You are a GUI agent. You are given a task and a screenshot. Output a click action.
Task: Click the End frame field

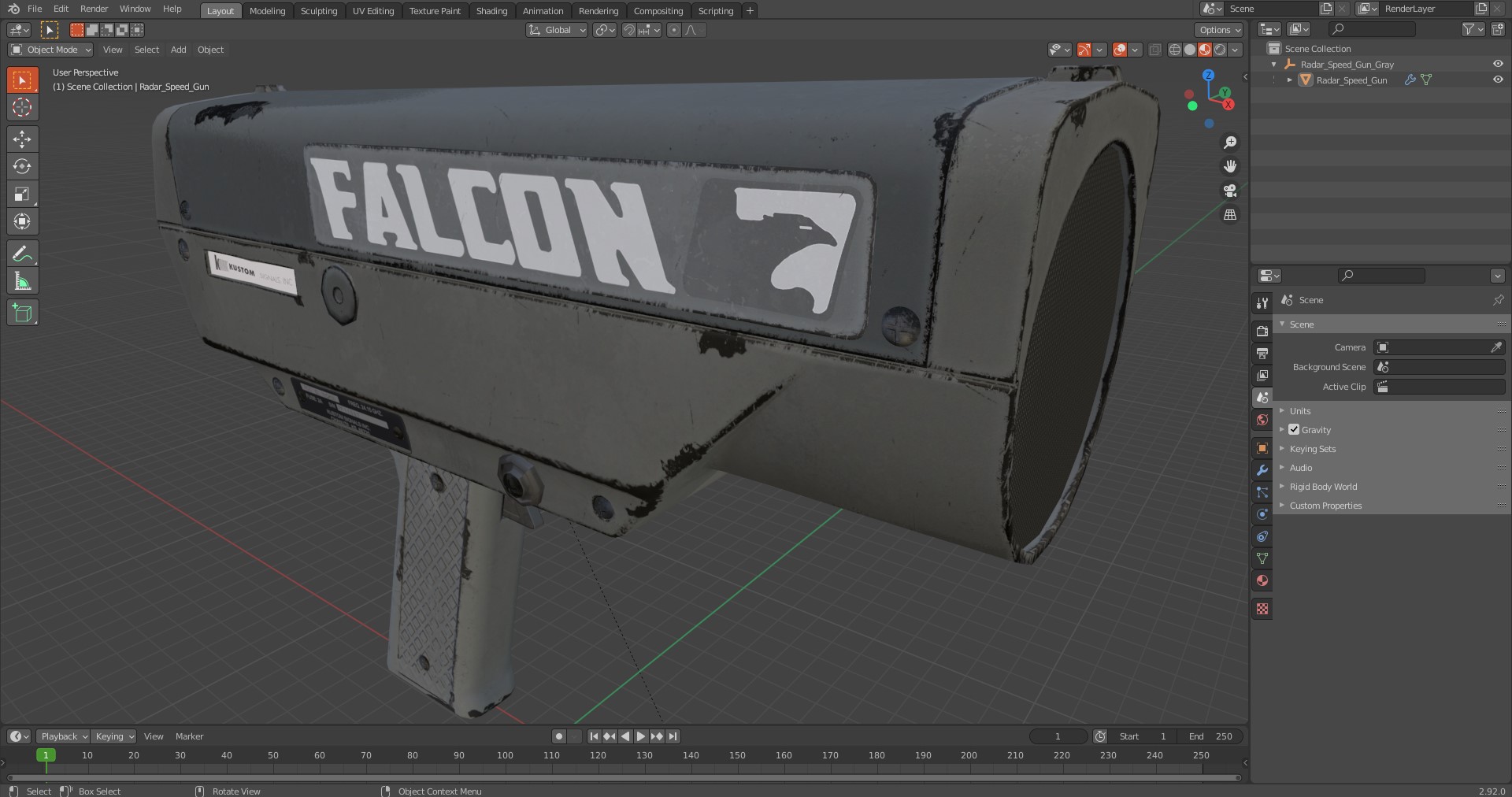[x=1210, y=736]
